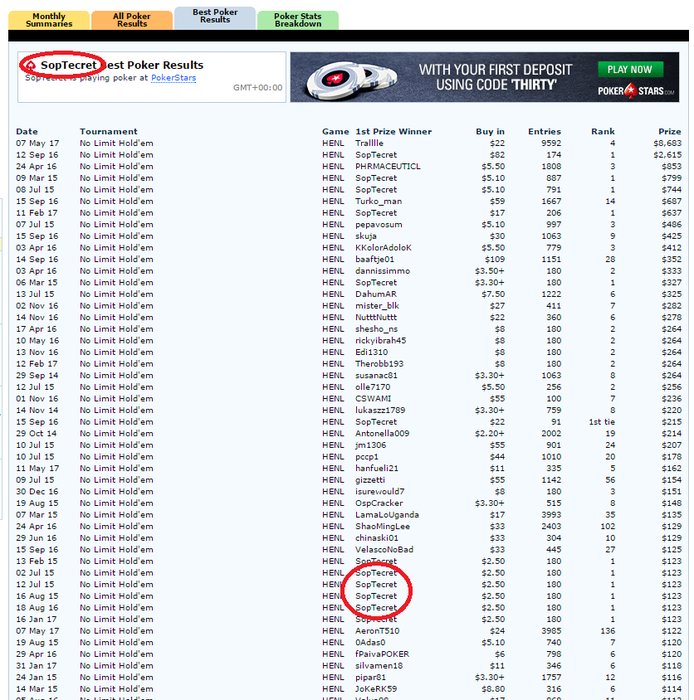Image resolution: width=694 pixels, height=700 pixels.
Task: Click the Entries column header
Action: [x=544, y=131]
